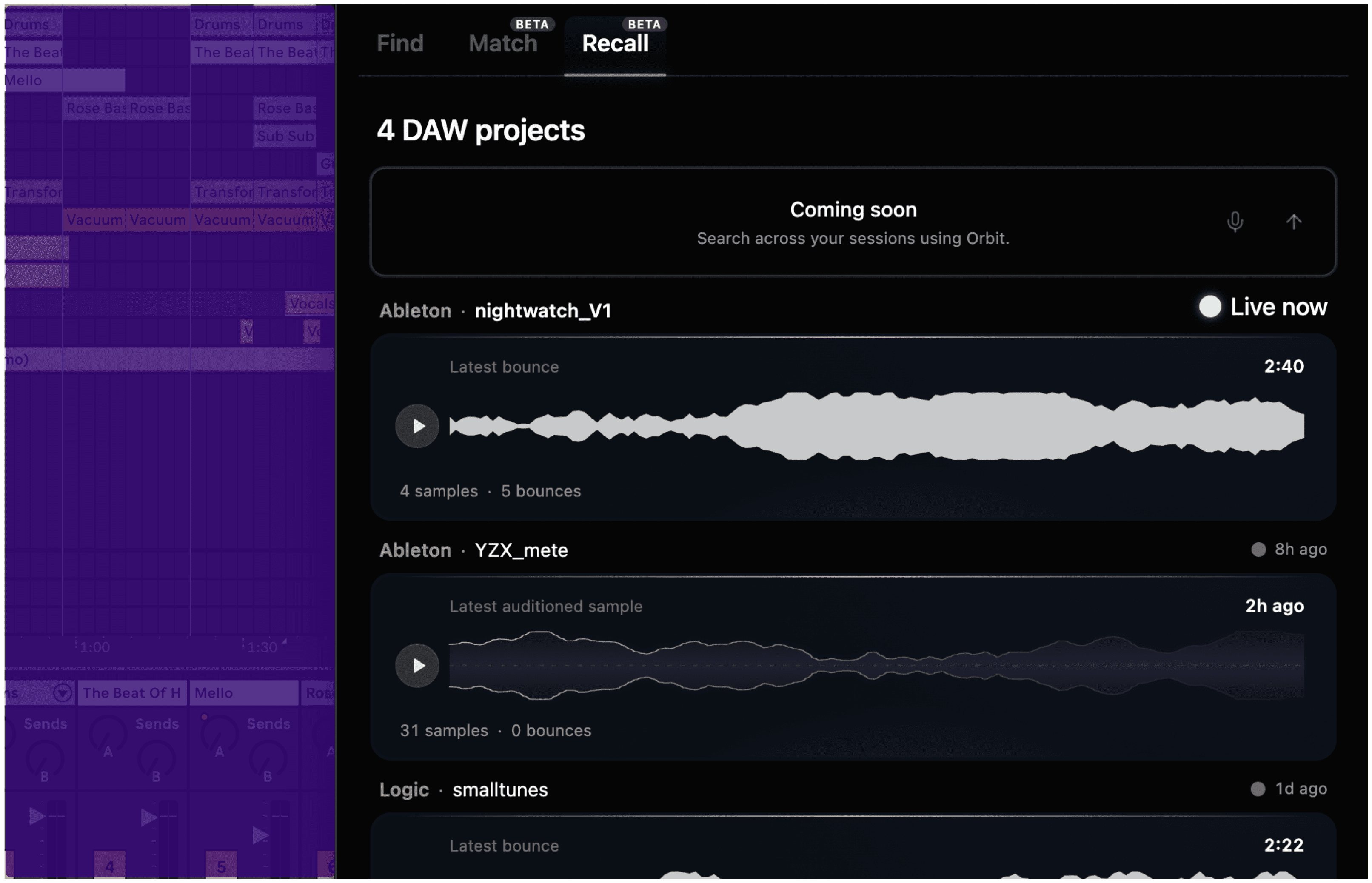Activate track 4 number button
The image size is (1372, 883).
coord(109,865)
